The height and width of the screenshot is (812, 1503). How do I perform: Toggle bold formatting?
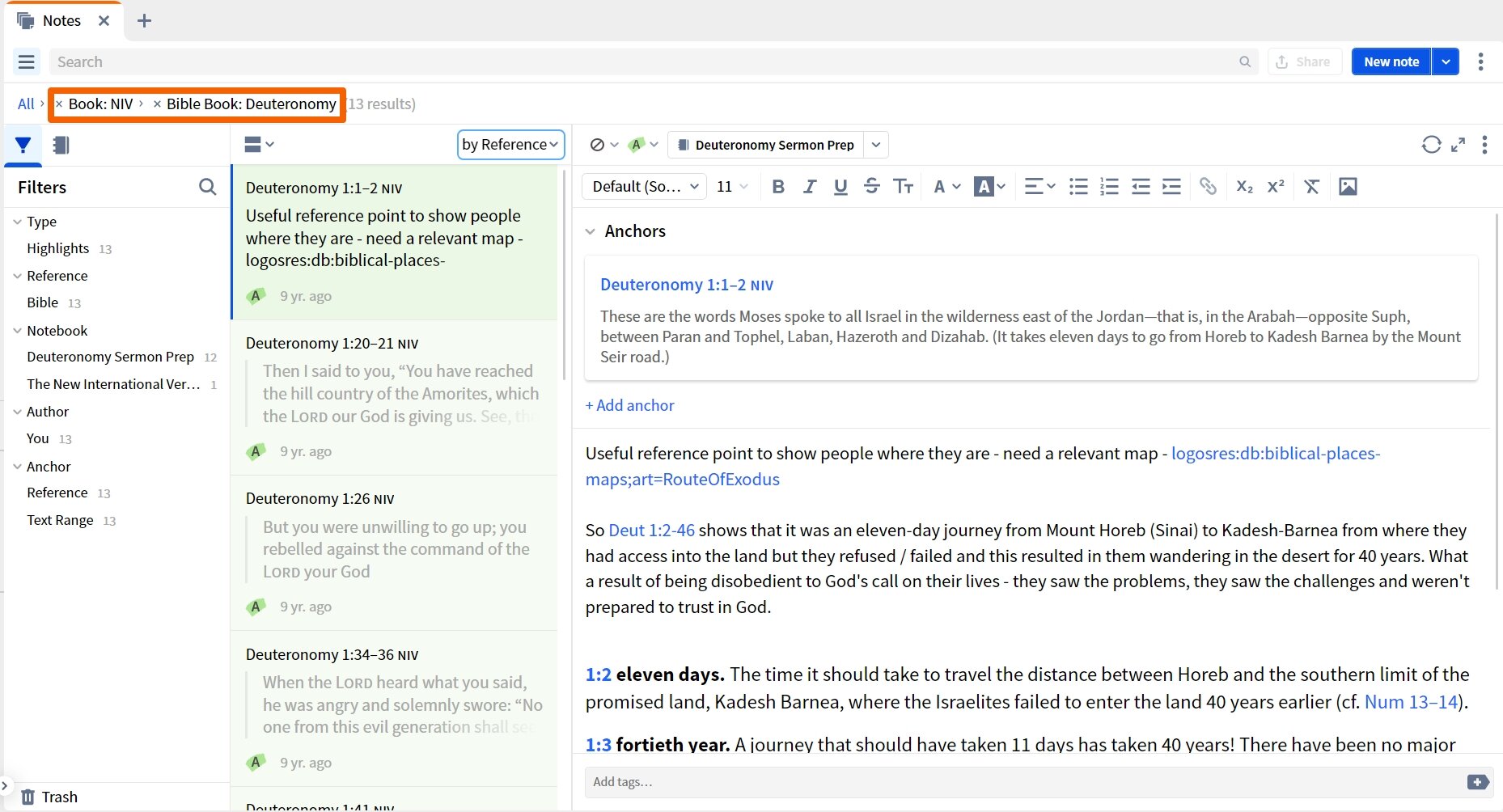tap(778, 187)
